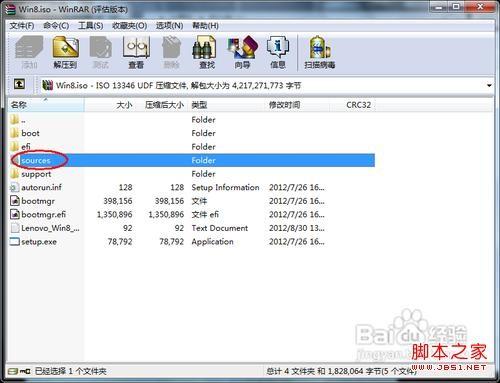This screenshot has width=500, height=383.
Task: Expand the archive path dropdown arrow
Action: (x=489, y=86)
